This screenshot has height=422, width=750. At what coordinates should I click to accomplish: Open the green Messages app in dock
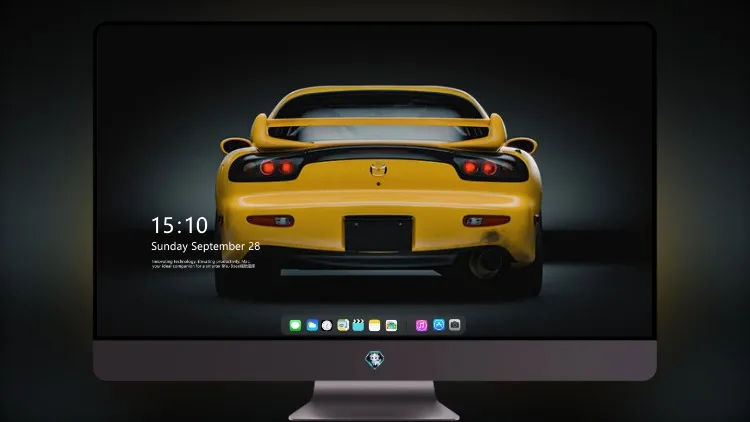tap(295, 325)
